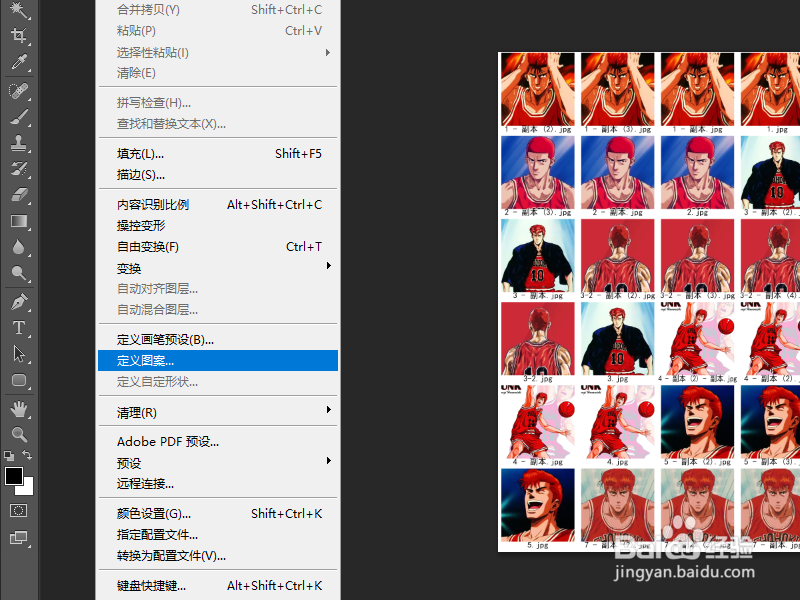The image size is (800, 600).
Task: Click the grayed 定义自定形状... menu item
Action: (x=218, y=382)
